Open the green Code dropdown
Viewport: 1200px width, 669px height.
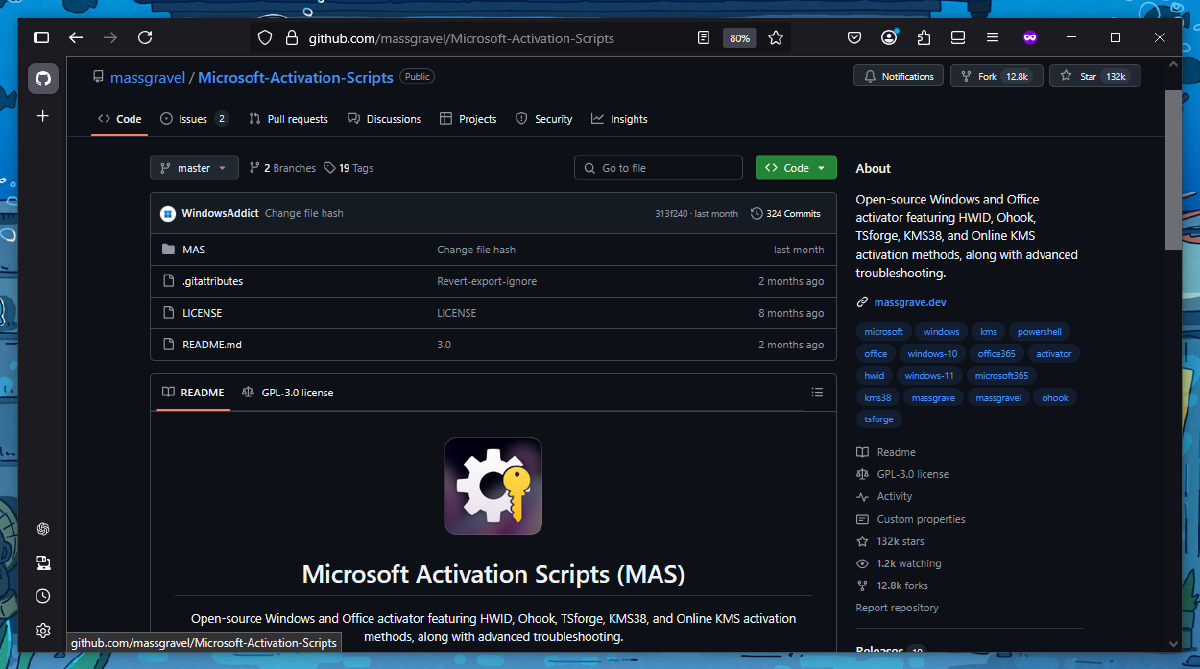pos(796,168)
